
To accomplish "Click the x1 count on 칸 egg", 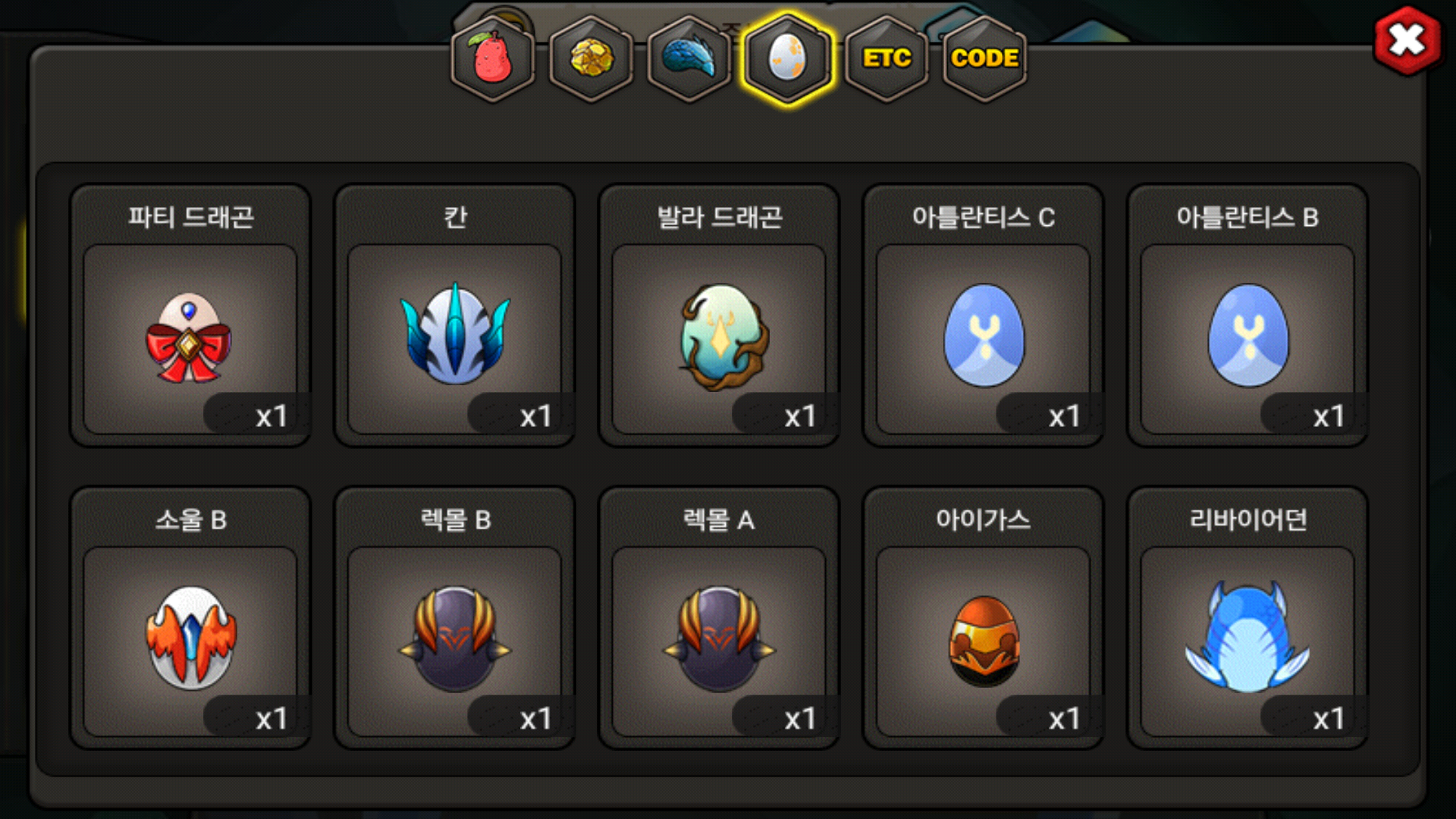I will 535,416.
